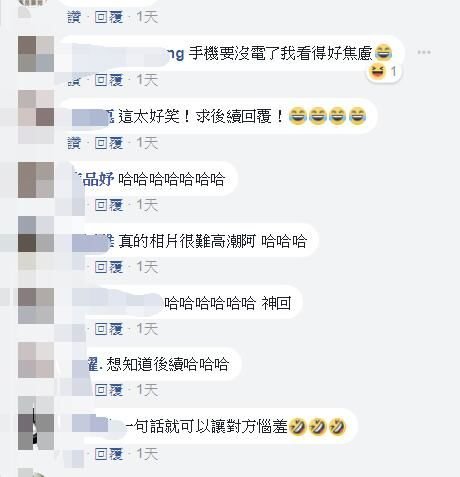460x477 pixels.
Task: Reply to the 哈哈哈哈哈哈 神回 comment
Action: (x=109, y=329)
